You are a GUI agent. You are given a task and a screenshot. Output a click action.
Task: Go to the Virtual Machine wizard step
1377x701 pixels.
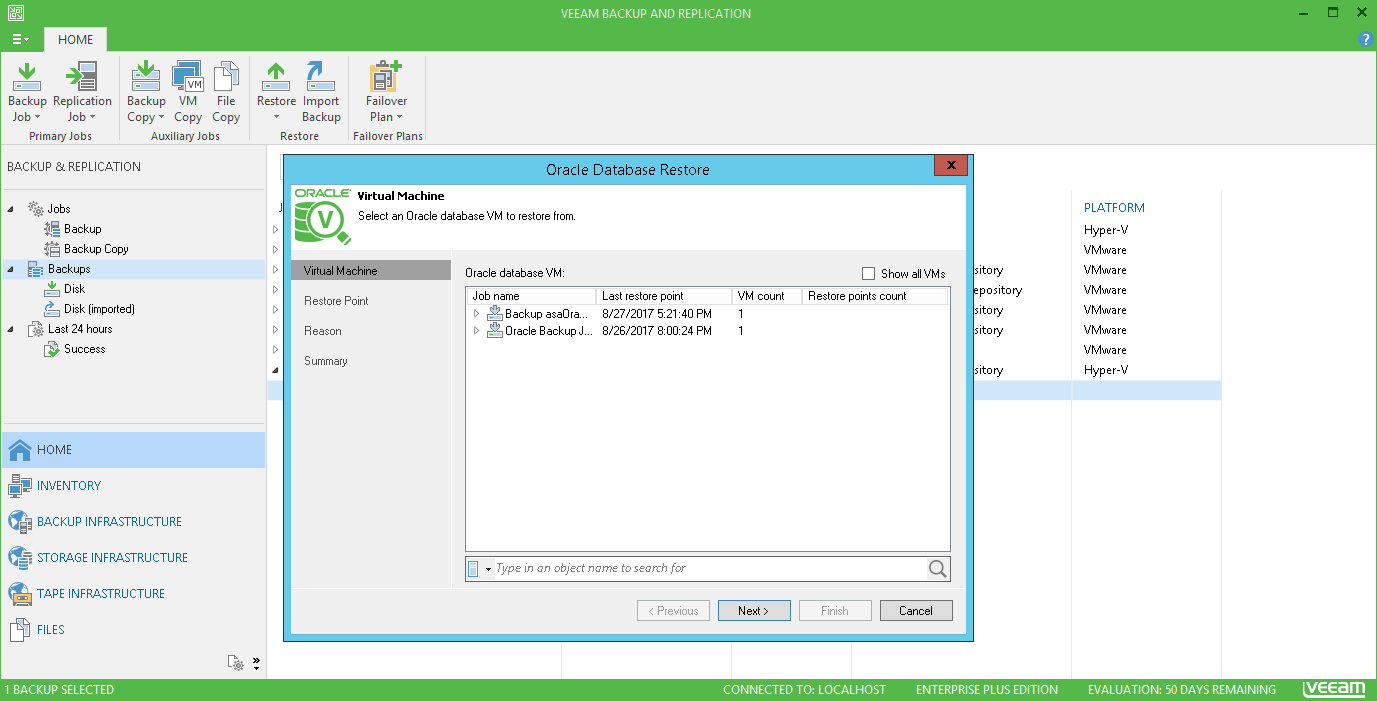pos(371,271)
